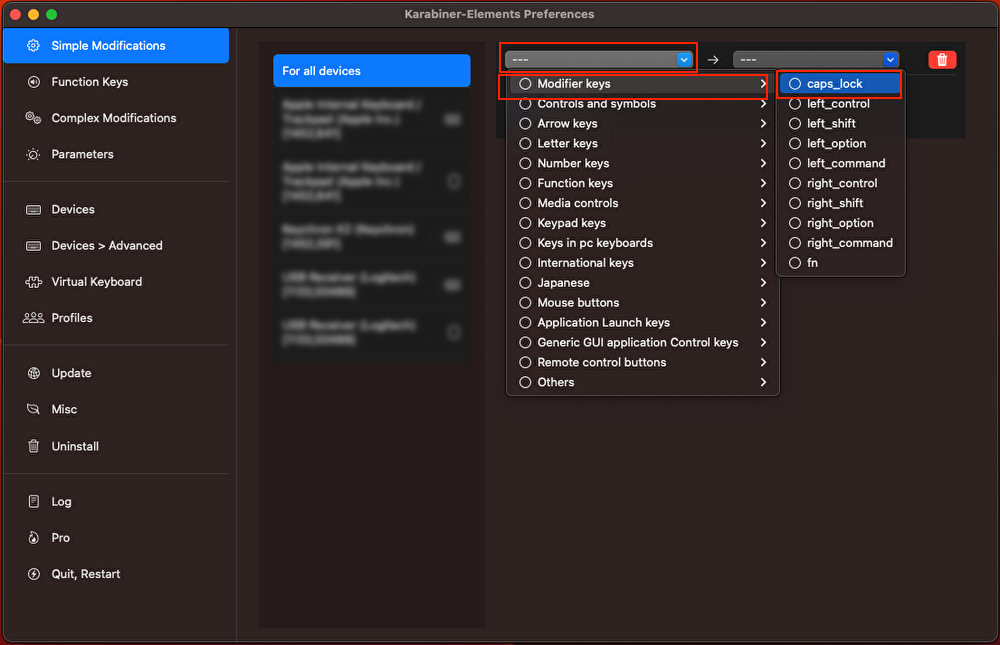Image resolution: width=1000 pixels, height=645 pixels.
Task: Click the Uninstall trash icon in sidebar
Action: click(x=33, y=446)
